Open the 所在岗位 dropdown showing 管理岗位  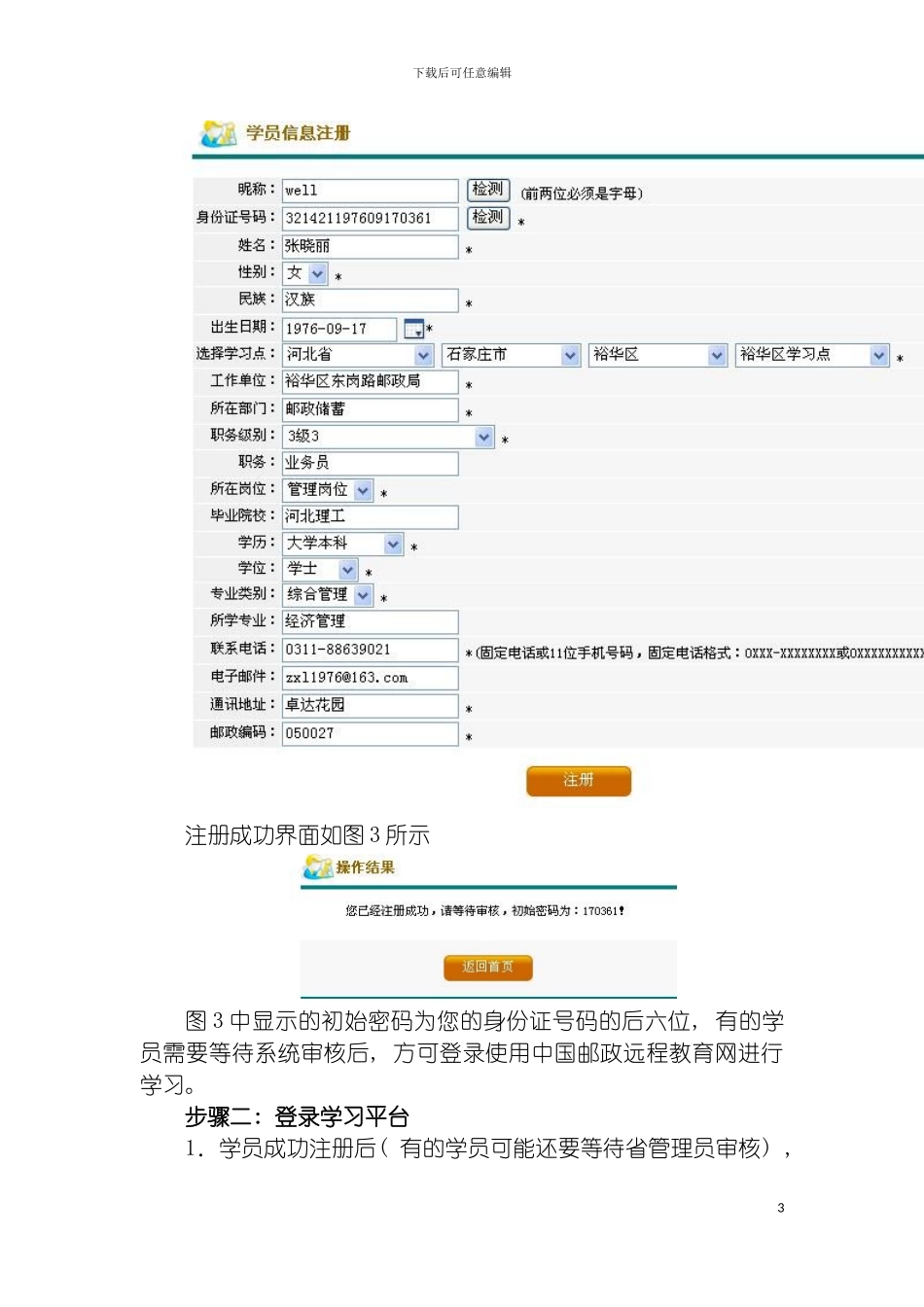328,490
